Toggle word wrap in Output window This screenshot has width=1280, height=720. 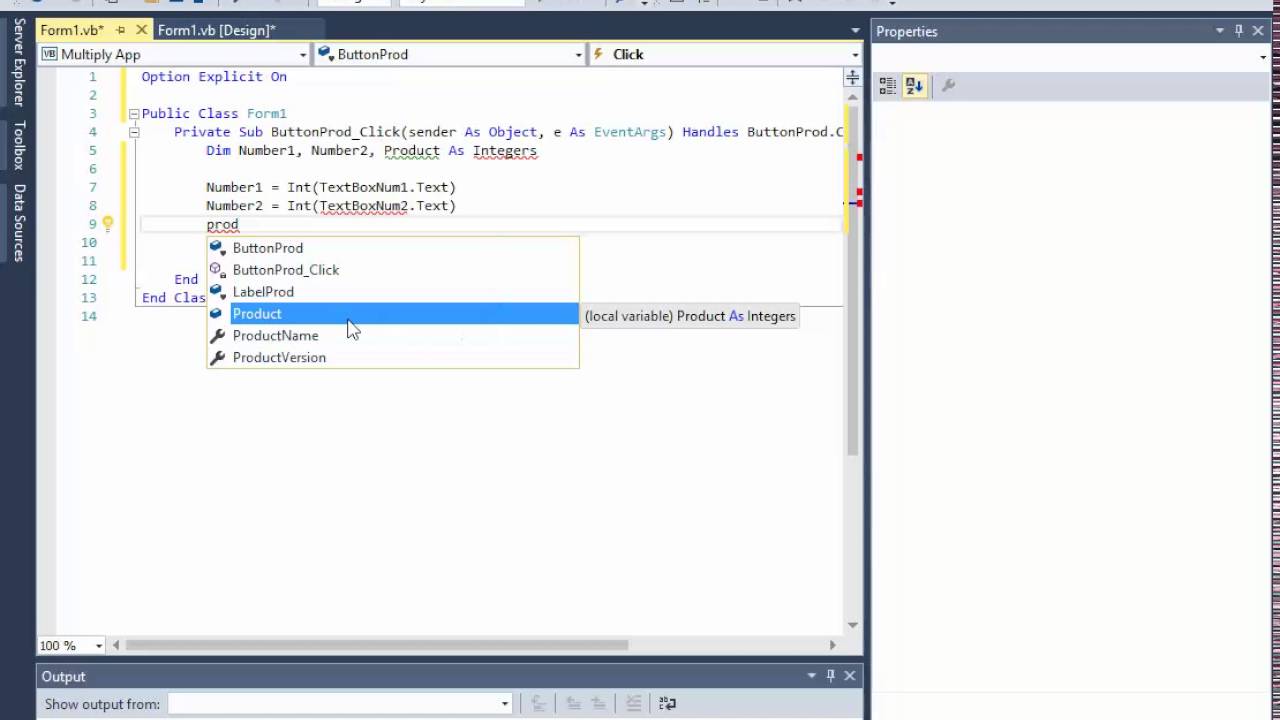coord(668,704)
